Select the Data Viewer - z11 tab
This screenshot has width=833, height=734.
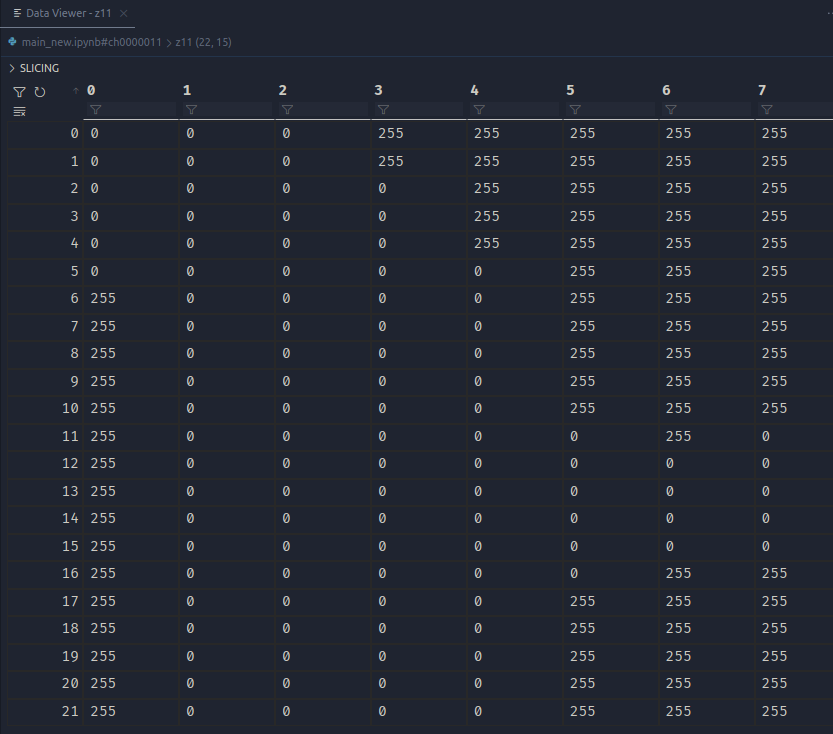point(68,13)
